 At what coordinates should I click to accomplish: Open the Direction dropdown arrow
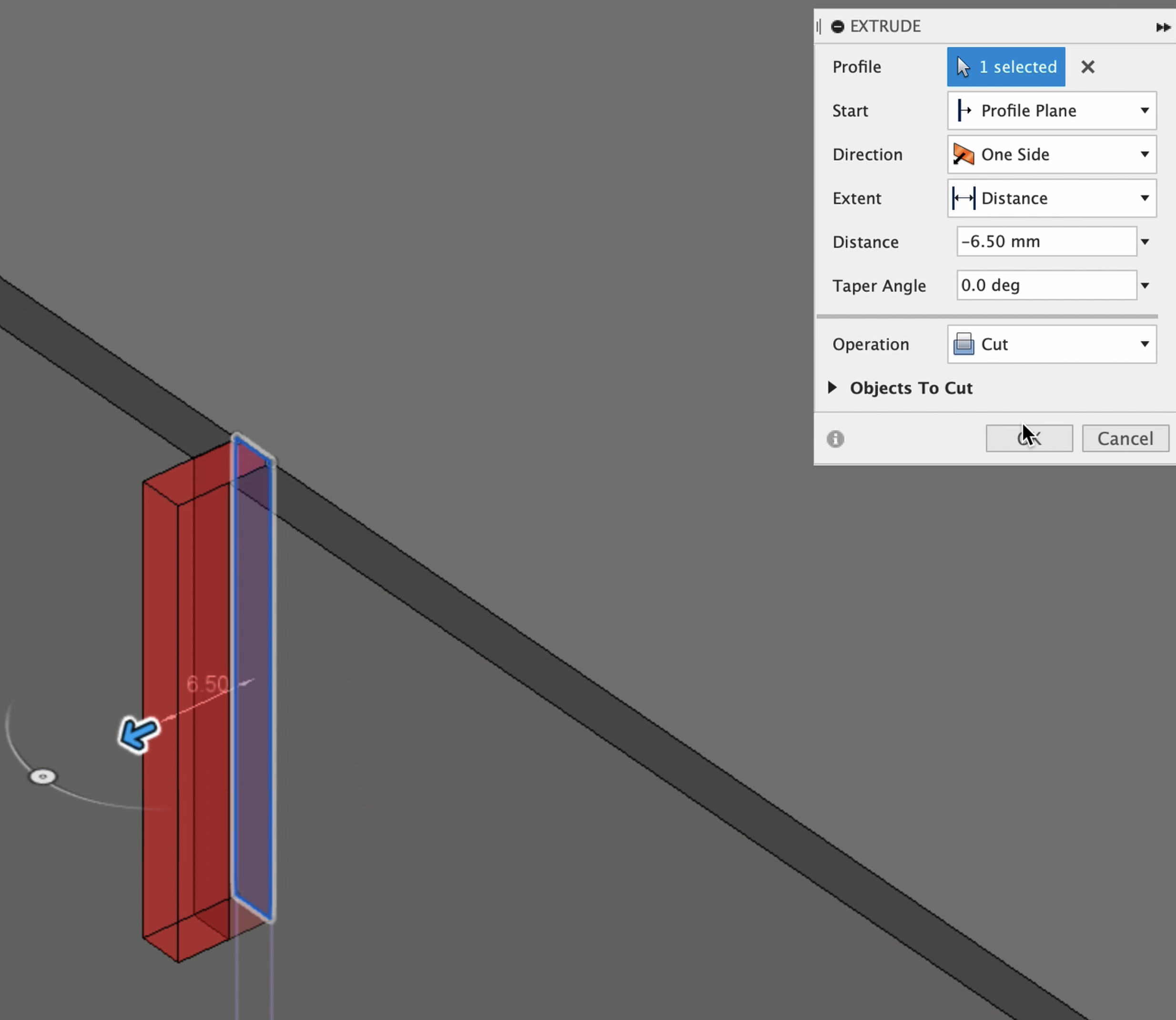pyautogui.click(x=1144, y=154)
